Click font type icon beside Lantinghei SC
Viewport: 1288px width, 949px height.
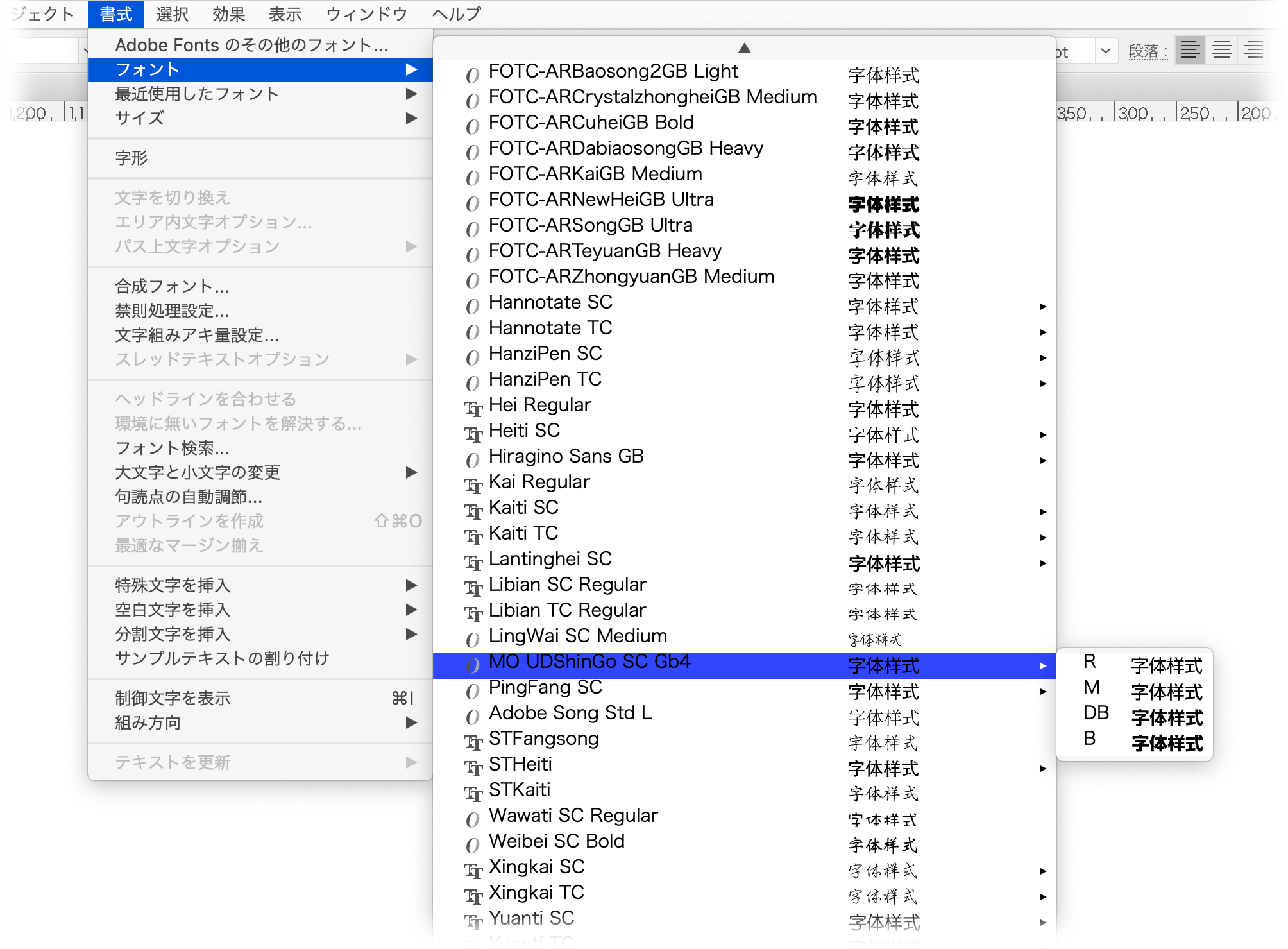tap(473, 562)
